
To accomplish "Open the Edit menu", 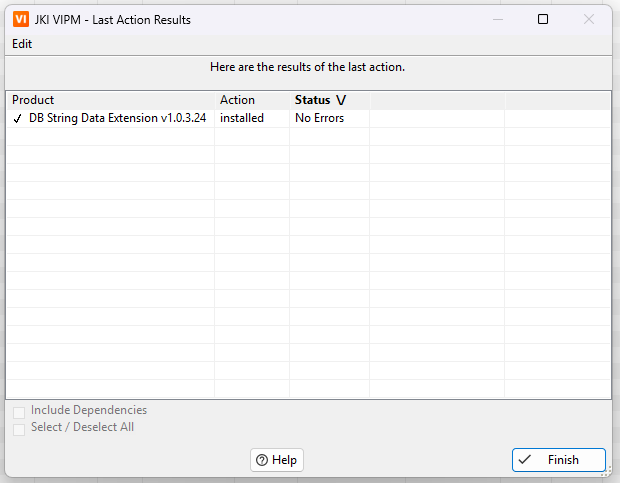I will [x=22, y=44].
